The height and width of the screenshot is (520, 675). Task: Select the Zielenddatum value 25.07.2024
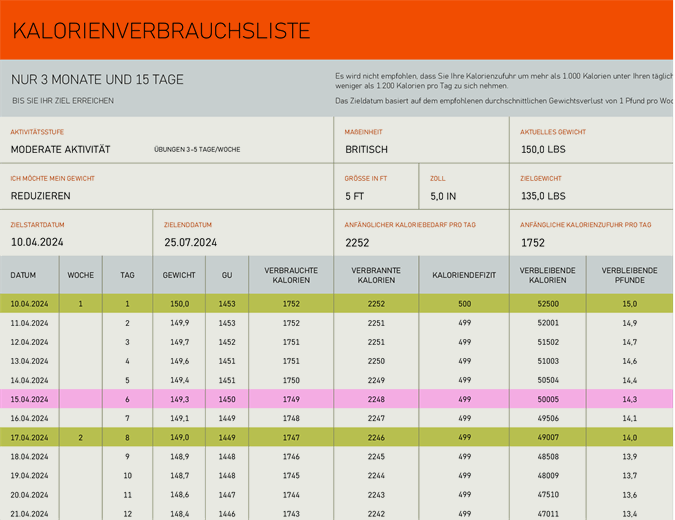pos(190,242)
